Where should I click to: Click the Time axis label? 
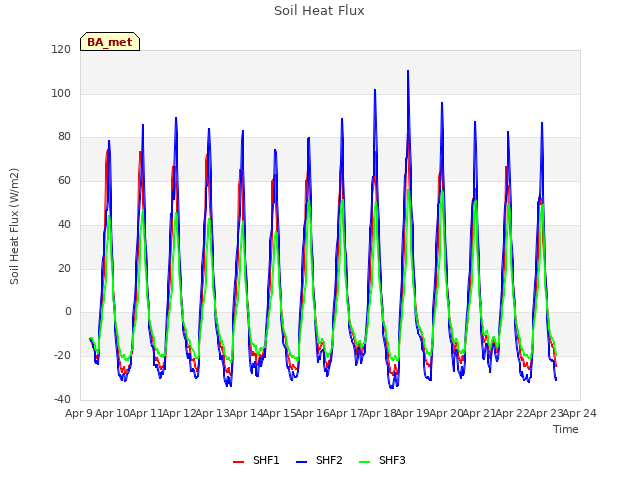pos(566,429)
